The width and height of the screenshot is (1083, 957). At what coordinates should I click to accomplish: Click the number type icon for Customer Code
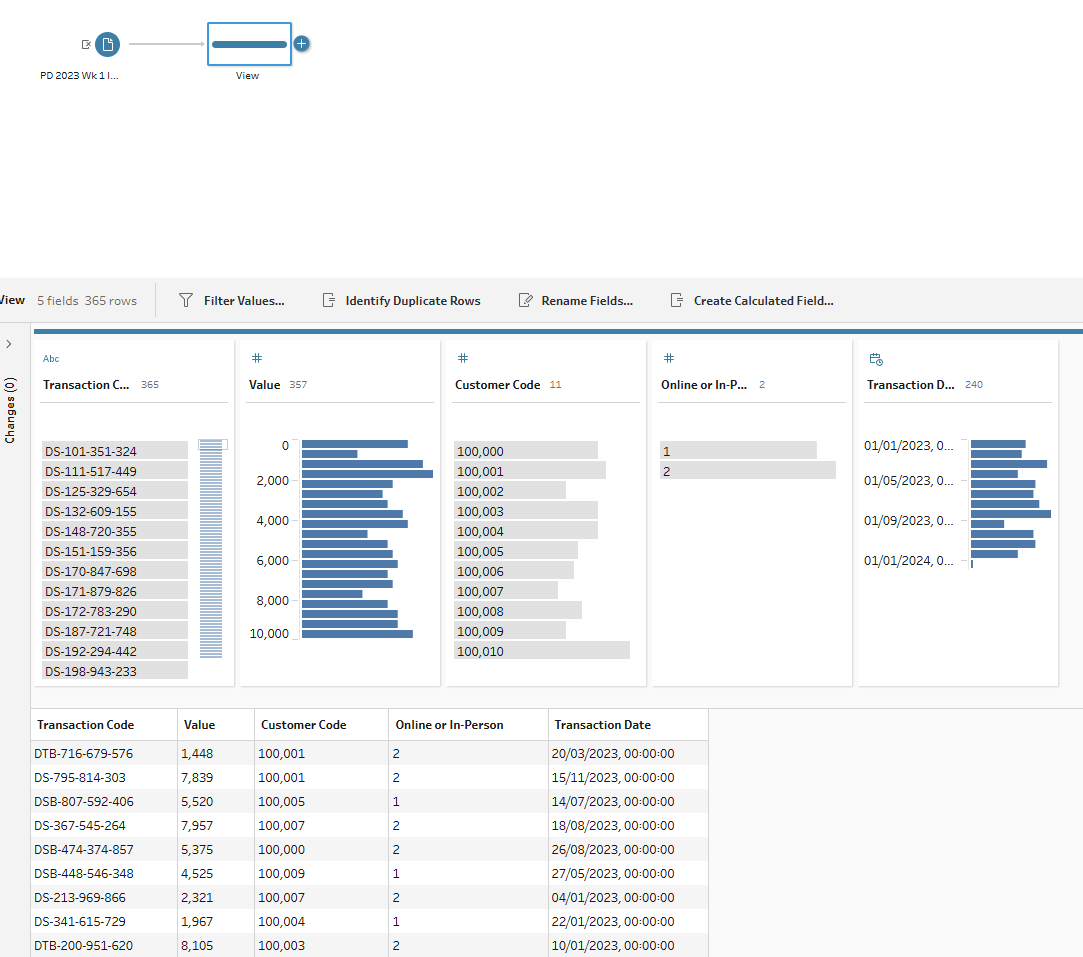(462, 359)
